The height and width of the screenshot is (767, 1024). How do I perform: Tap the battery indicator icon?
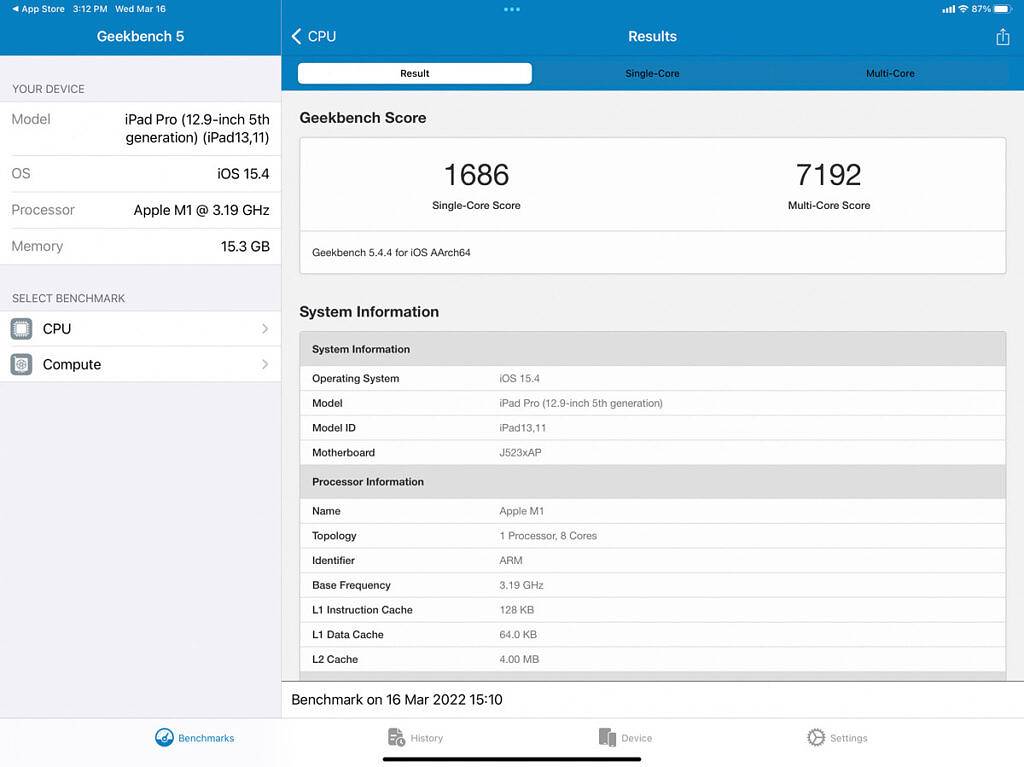(1002, 9)
